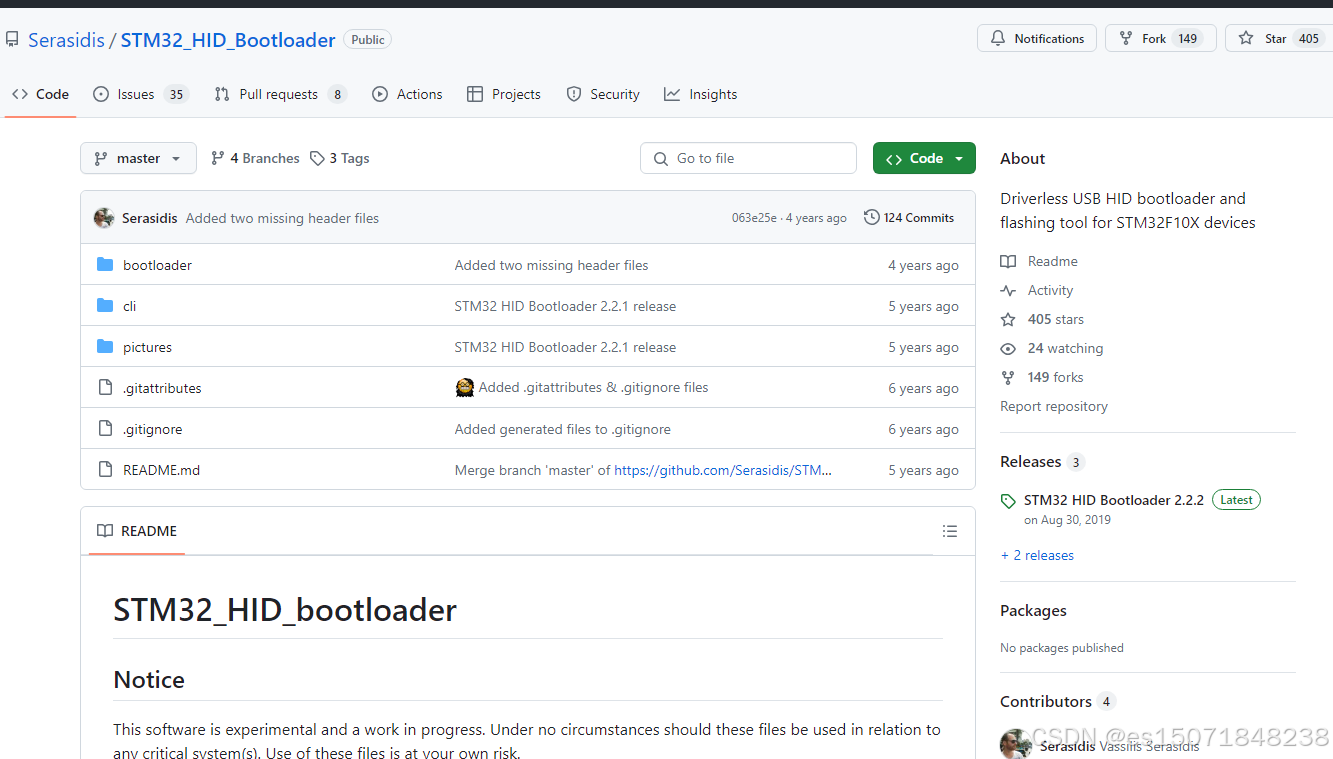Screen dimensions: 1333x759
Task: View the 4 Branches link
Action: pos(255,158)
